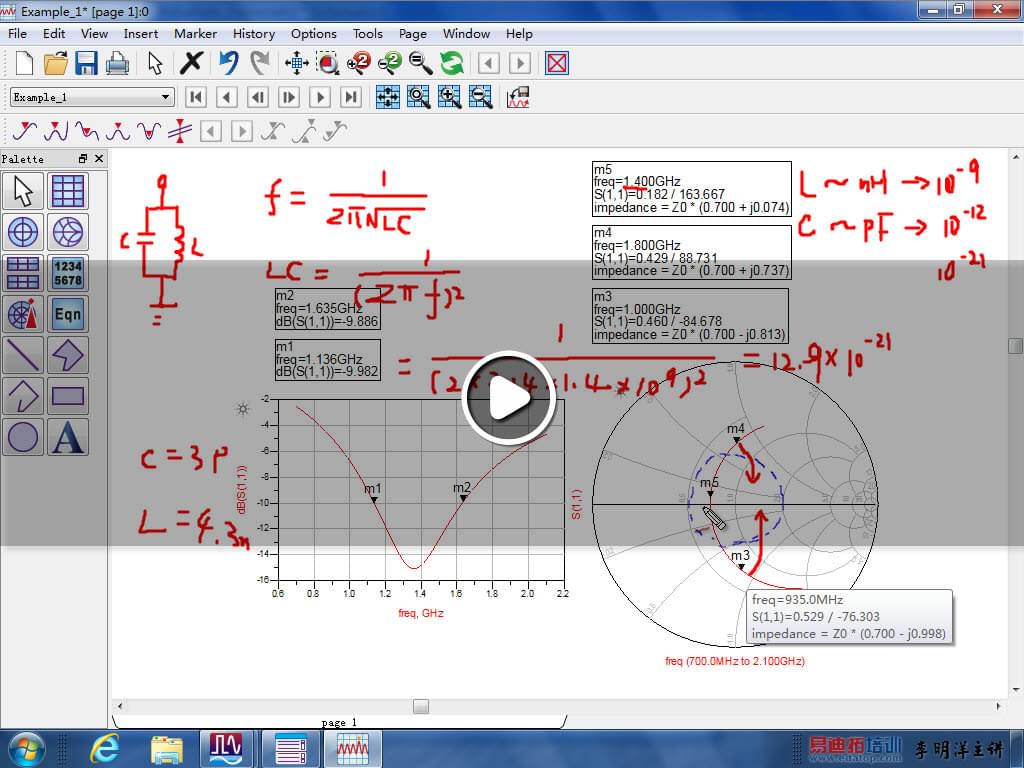Open a file with folder icon
The width and height of the screenshot is (1024, 768).
click(x=56, y=63)
